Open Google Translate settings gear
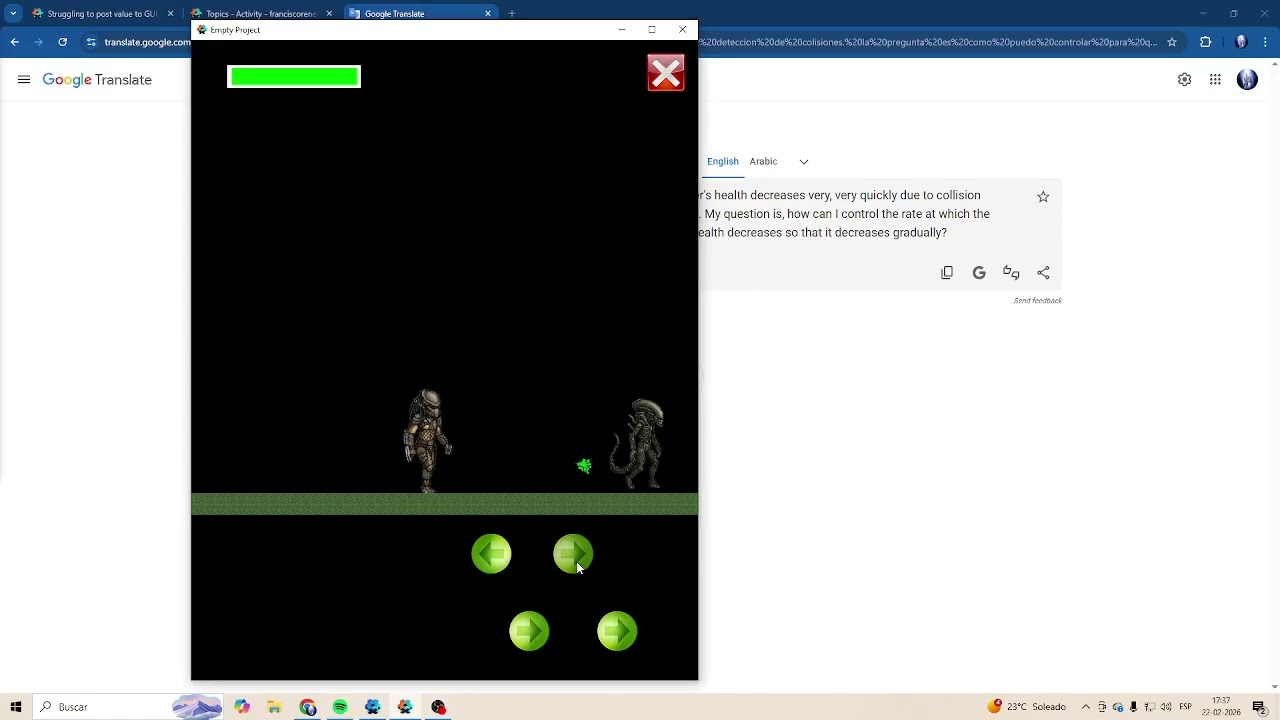This screenshot has width=1280, height=720. point(1185,80)
